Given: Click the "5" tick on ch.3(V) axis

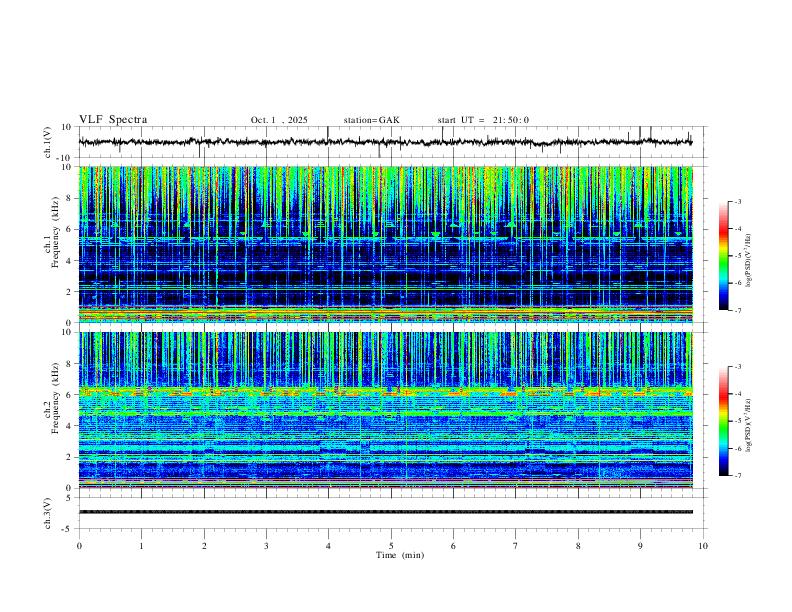Looking at the screenshot, I should click(x=69, y=498).
